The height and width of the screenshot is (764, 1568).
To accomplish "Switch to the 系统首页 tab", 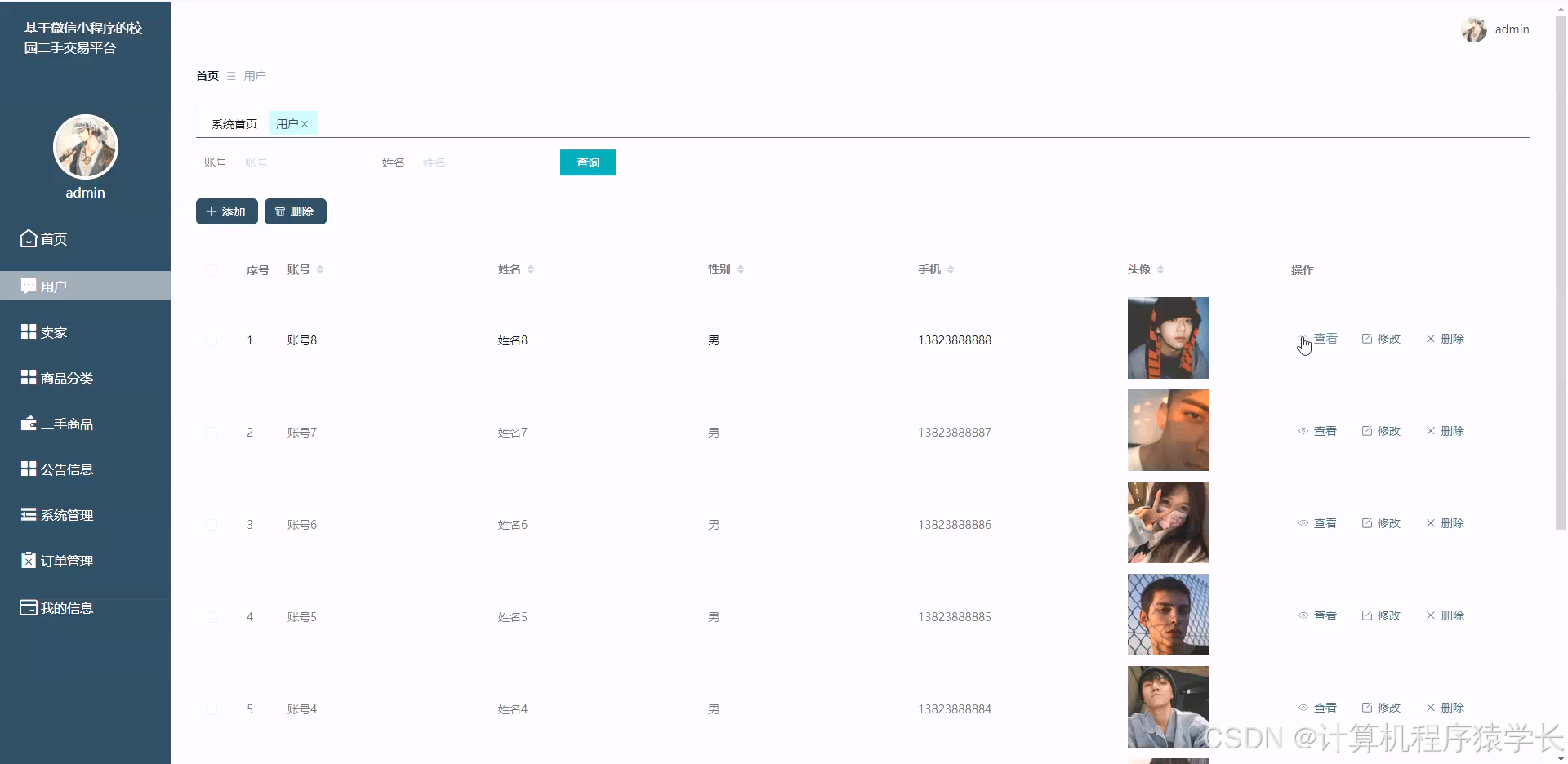I will coord(234,124).
